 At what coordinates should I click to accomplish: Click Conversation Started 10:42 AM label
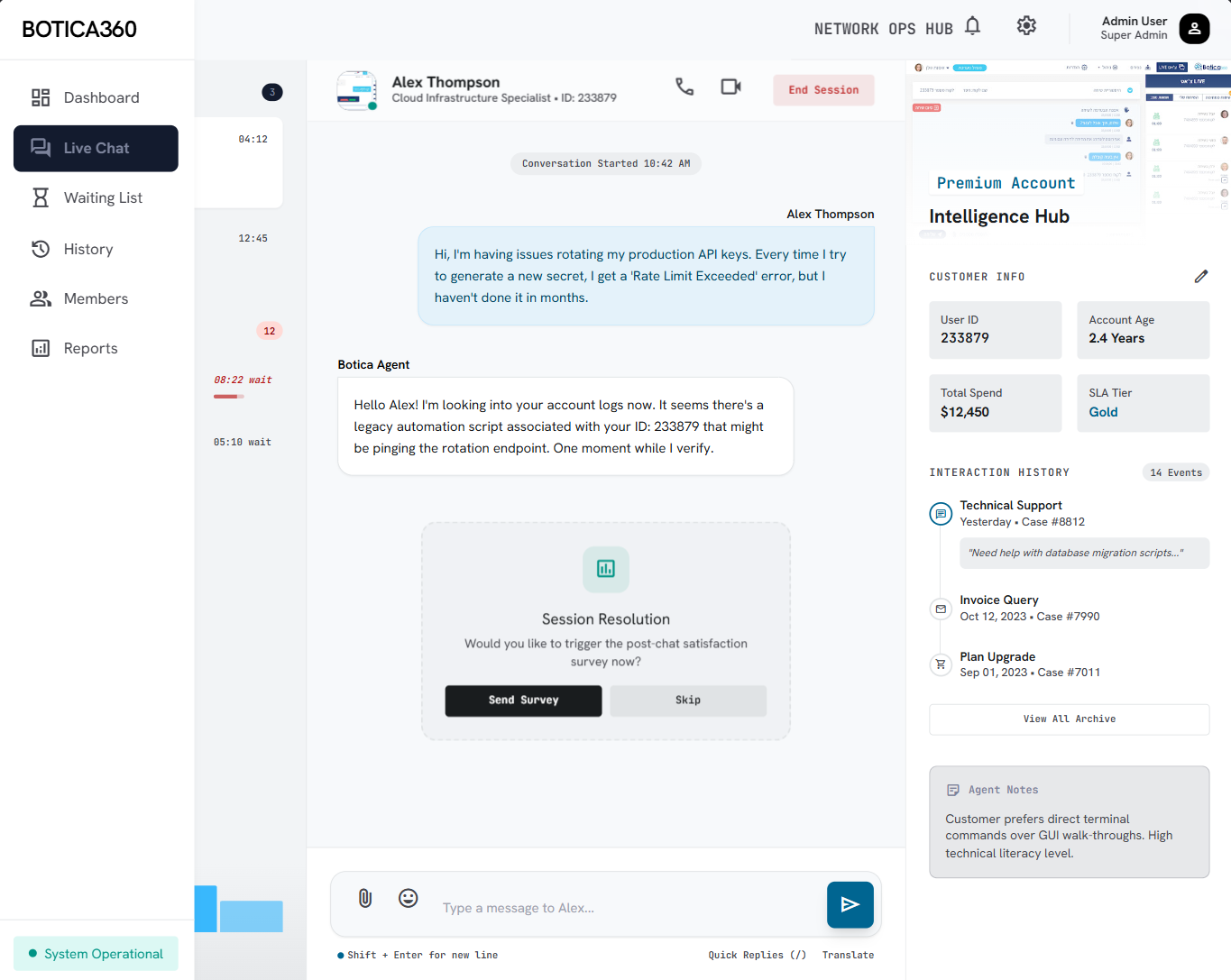pos(606,163)
